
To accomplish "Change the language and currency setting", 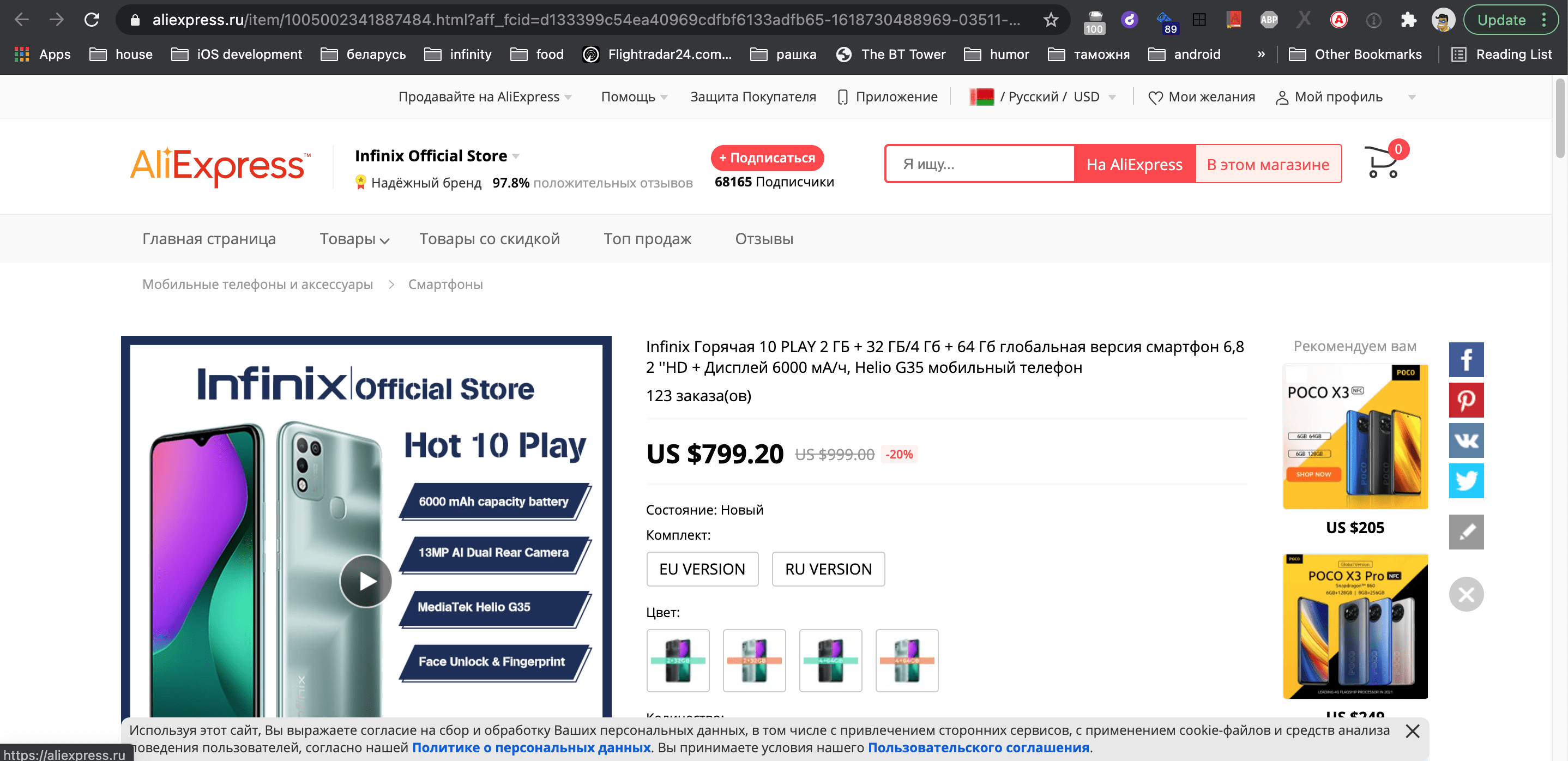I will coord(1042,97).
